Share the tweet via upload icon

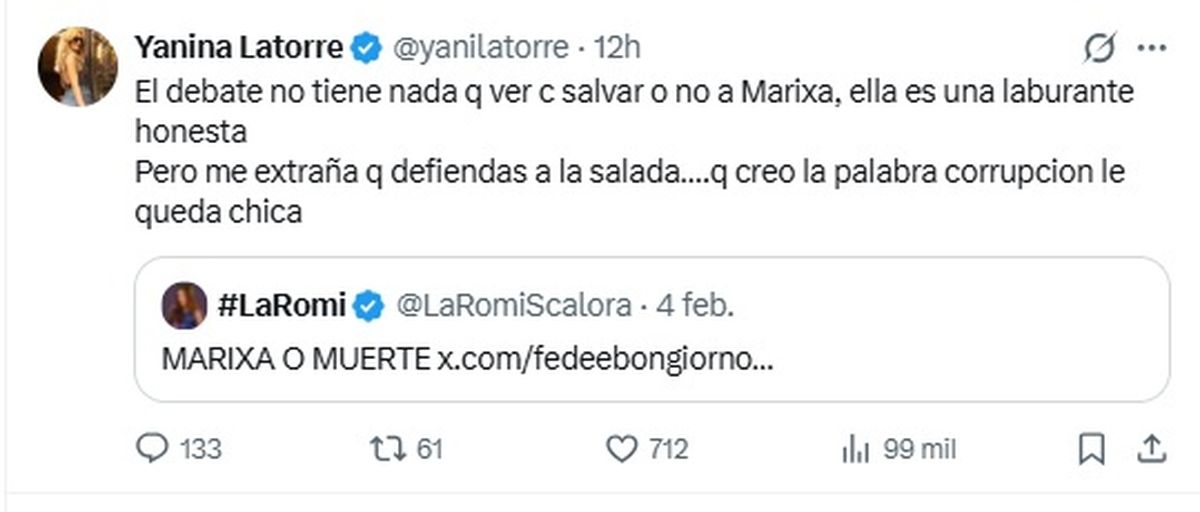click(x=1149, y=450)
